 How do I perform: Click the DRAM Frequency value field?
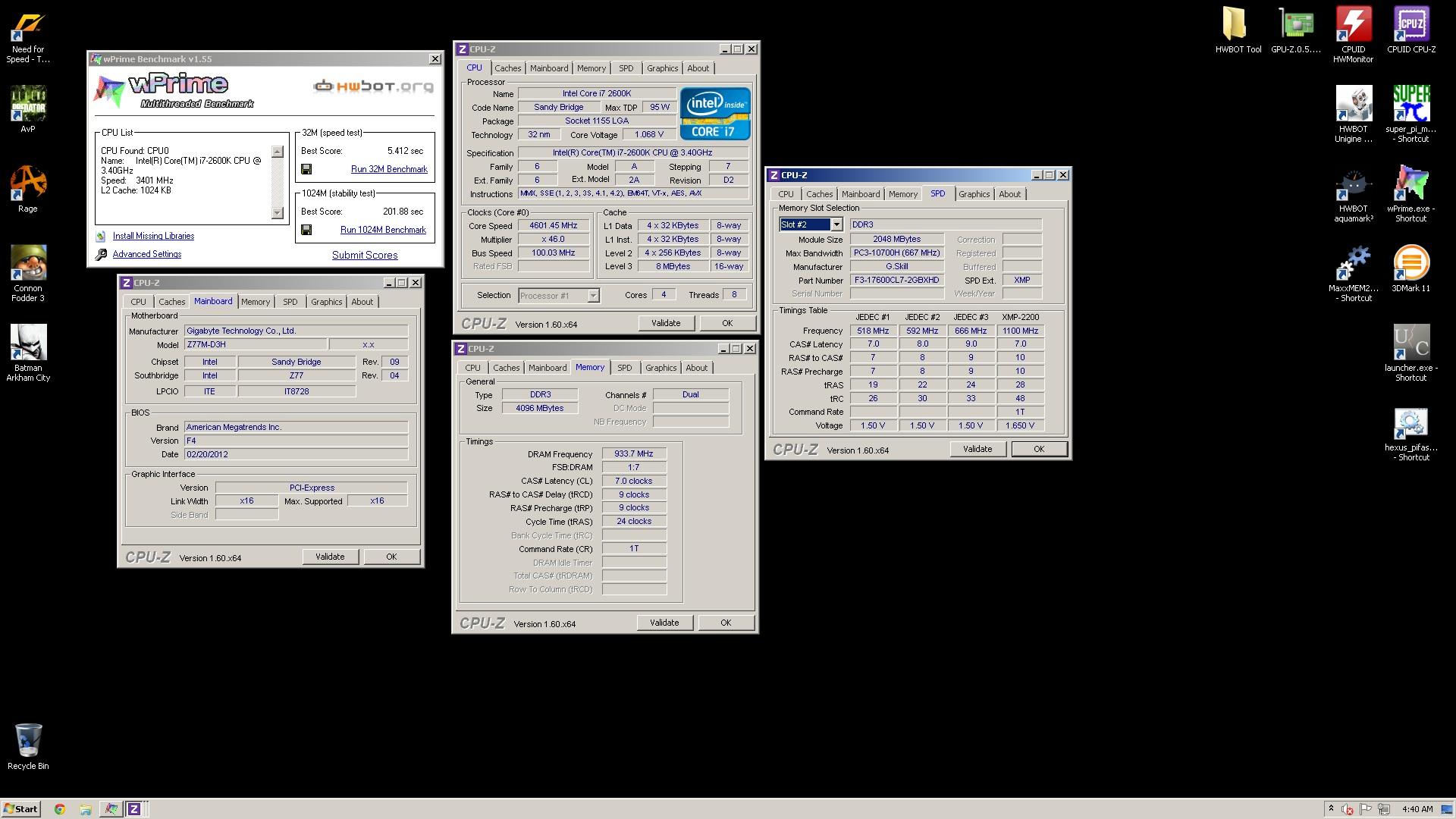634,453
